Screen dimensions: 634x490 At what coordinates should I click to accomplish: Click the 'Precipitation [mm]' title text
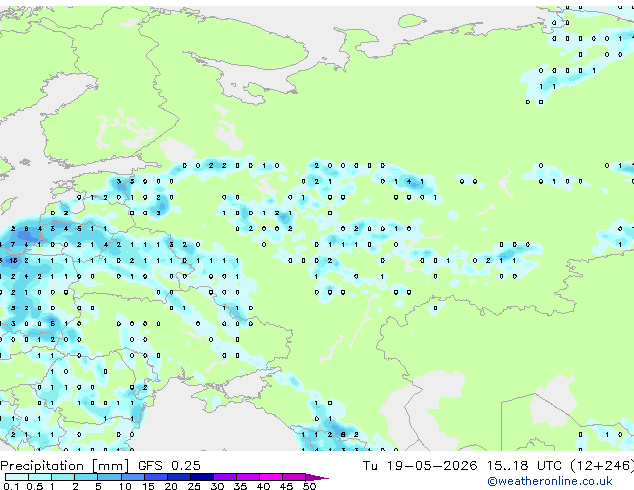point(65,466)
